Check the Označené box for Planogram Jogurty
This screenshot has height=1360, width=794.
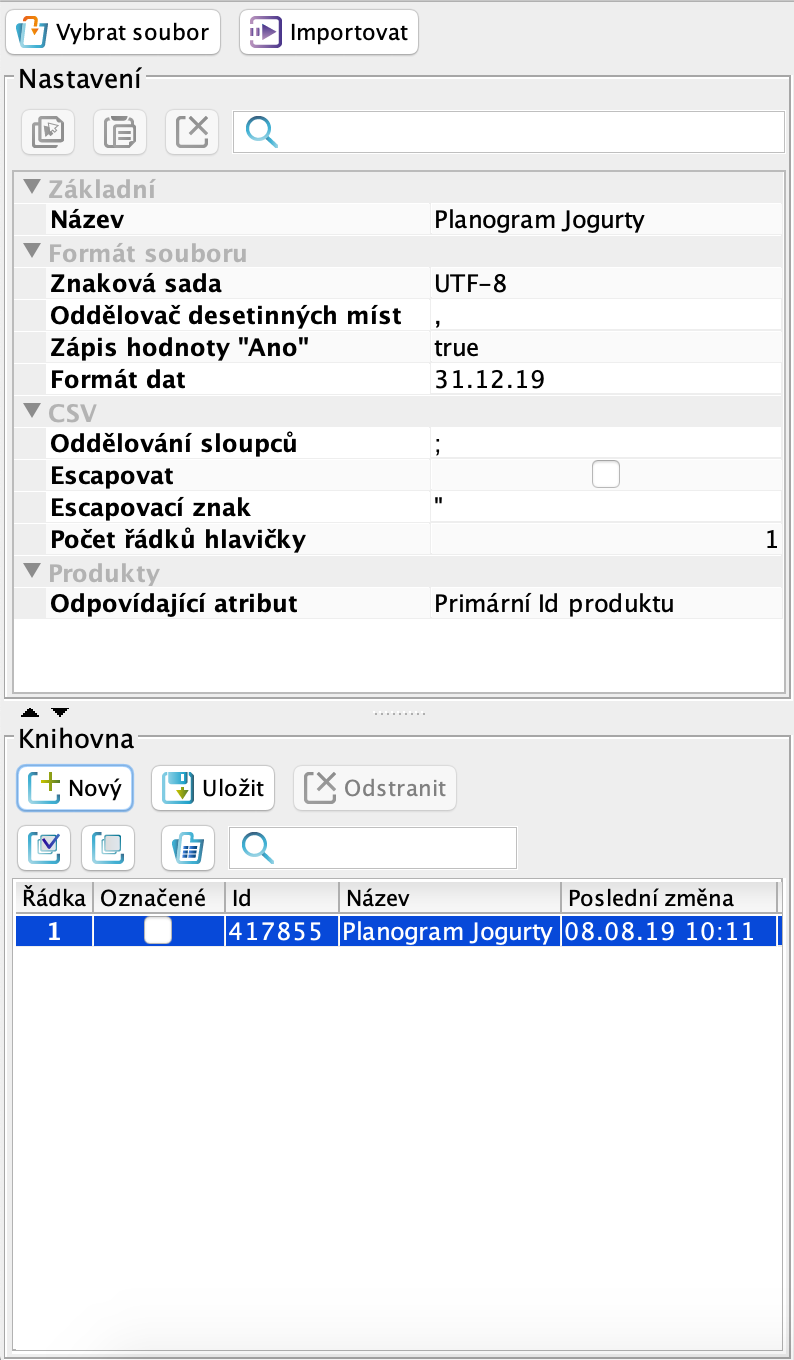click(157, 931)
